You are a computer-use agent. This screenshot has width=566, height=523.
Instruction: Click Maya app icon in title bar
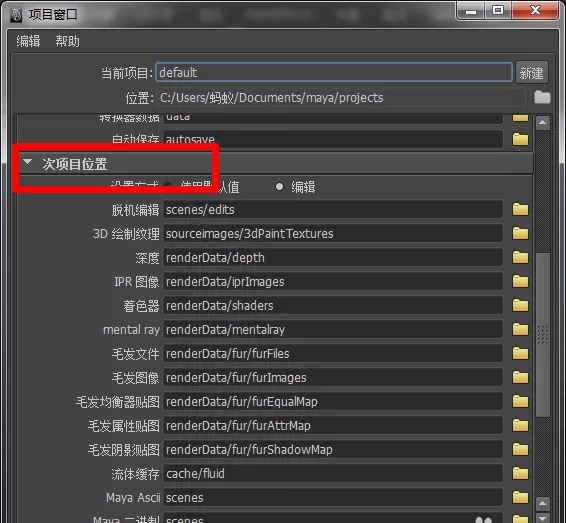coord(16,15)
